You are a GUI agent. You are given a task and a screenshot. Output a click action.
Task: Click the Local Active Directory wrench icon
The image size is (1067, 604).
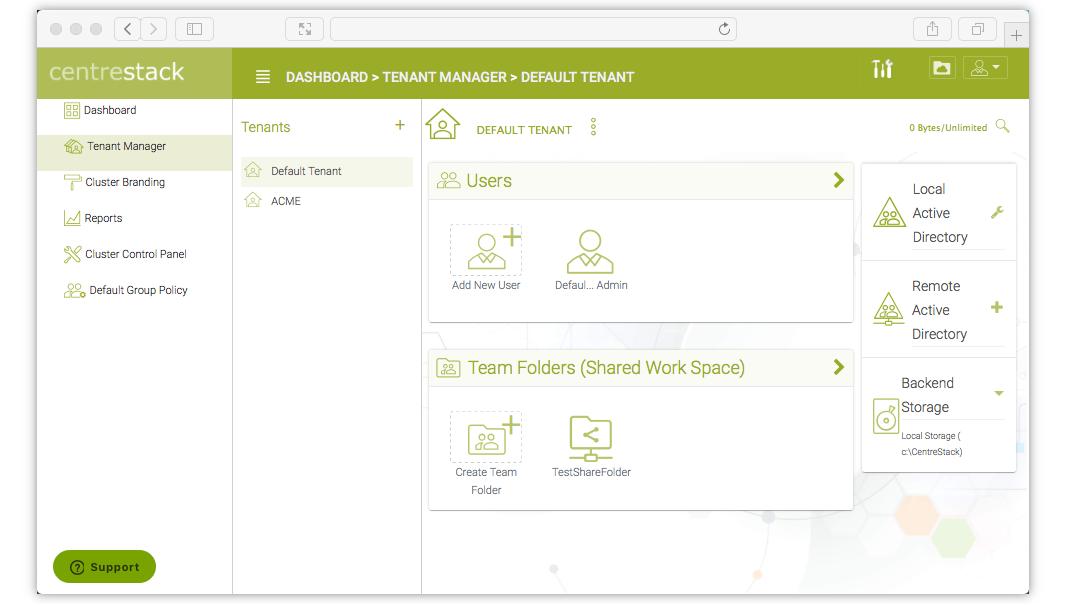pyautogui.click(x=996, y=213)
